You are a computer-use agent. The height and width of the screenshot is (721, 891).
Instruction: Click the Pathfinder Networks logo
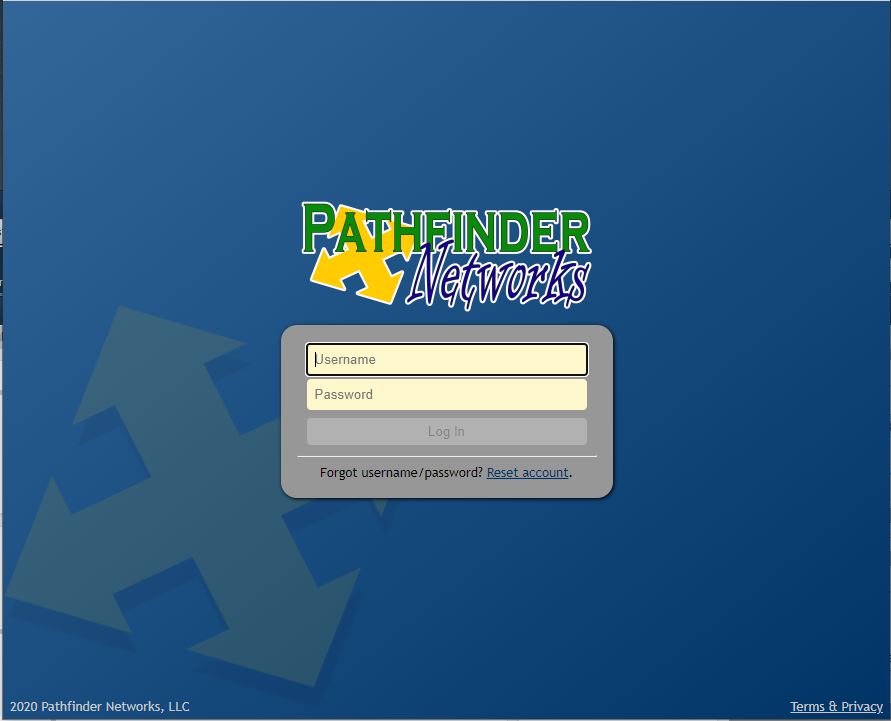(x=447, y=255)
